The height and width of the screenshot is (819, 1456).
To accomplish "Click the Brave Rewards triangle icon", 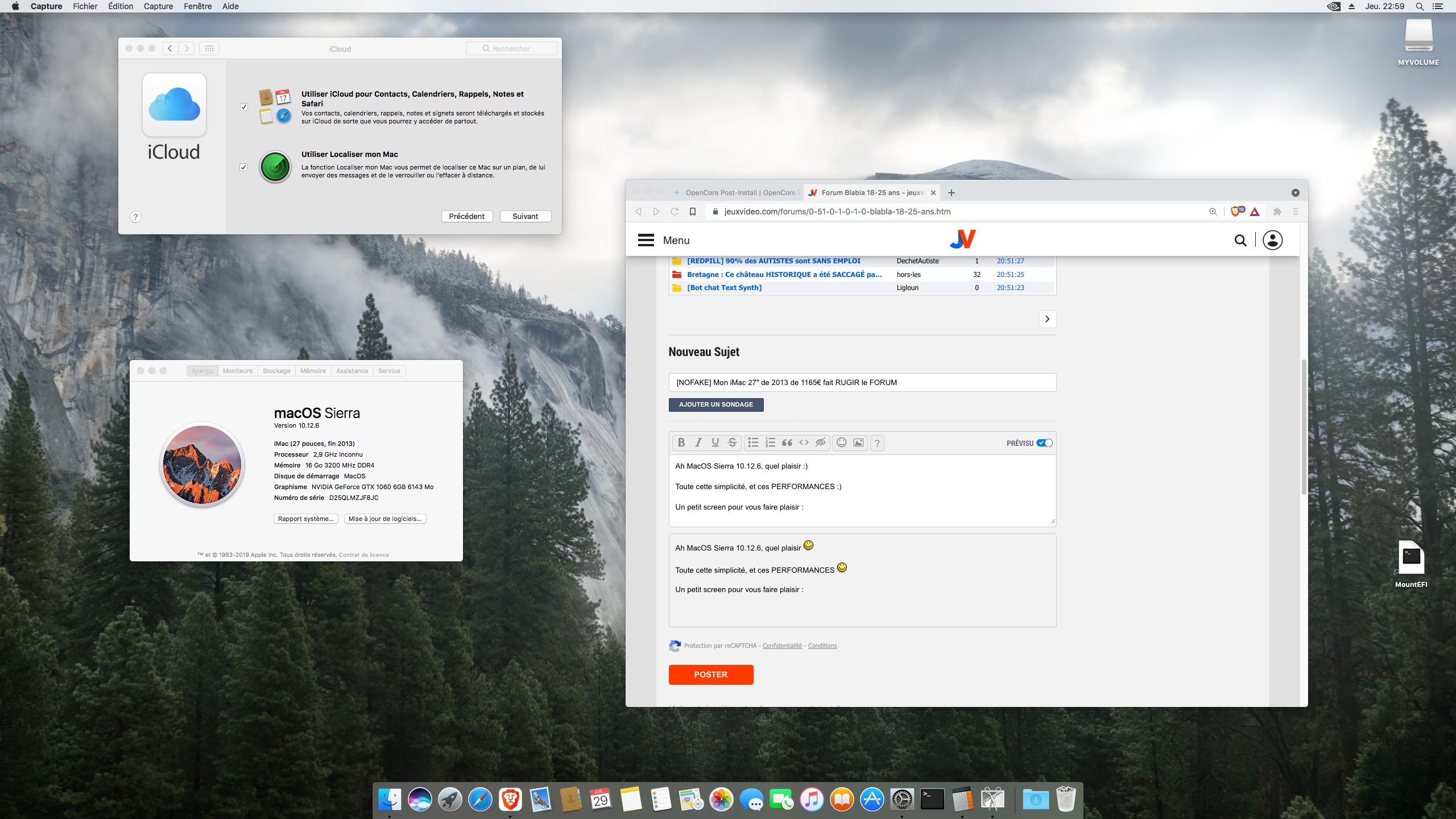I will click(1255, 212).
